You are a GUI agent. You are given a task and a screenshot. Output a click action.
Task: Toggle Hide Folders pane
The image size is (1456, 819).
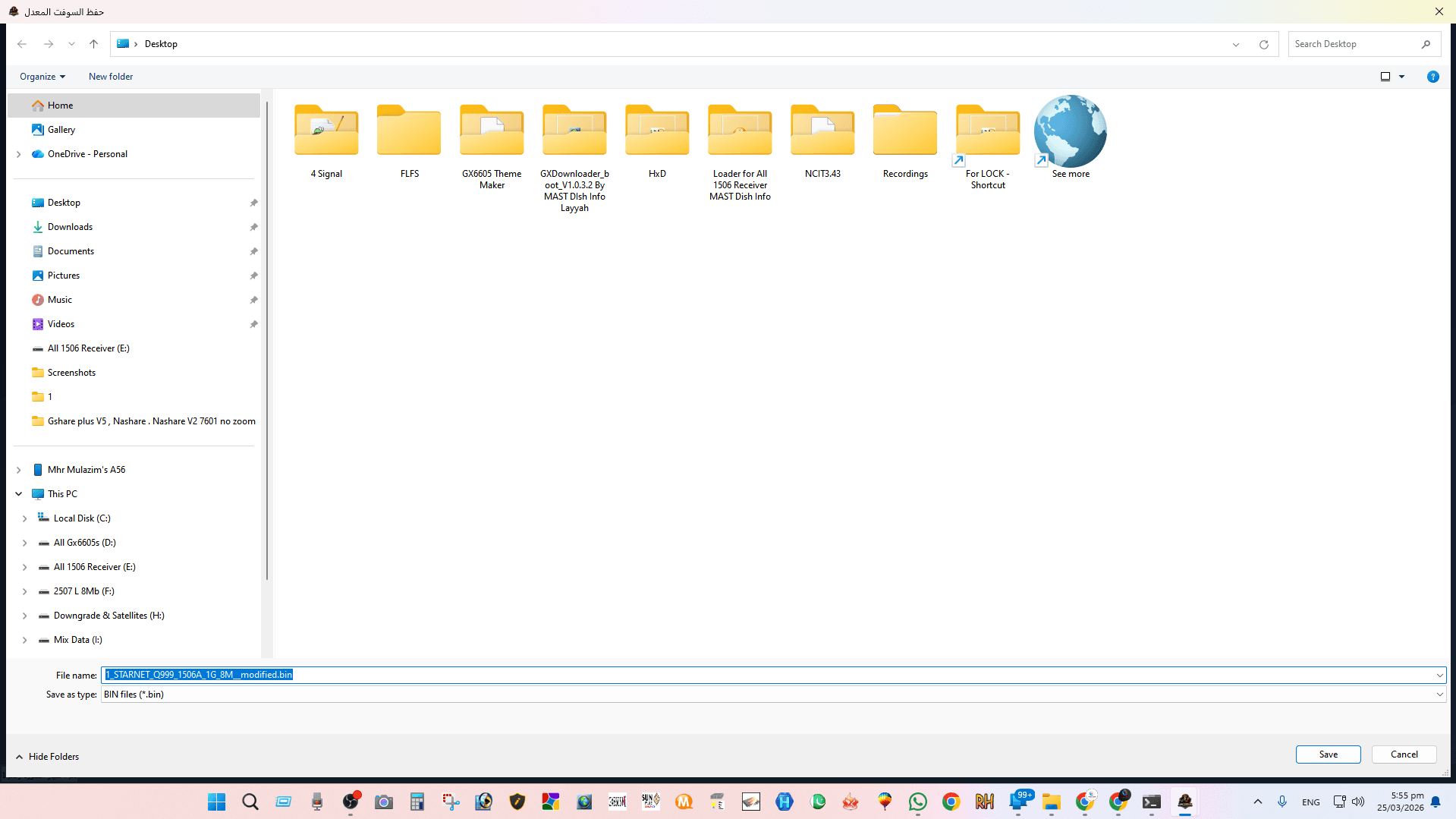click(47, 757)
